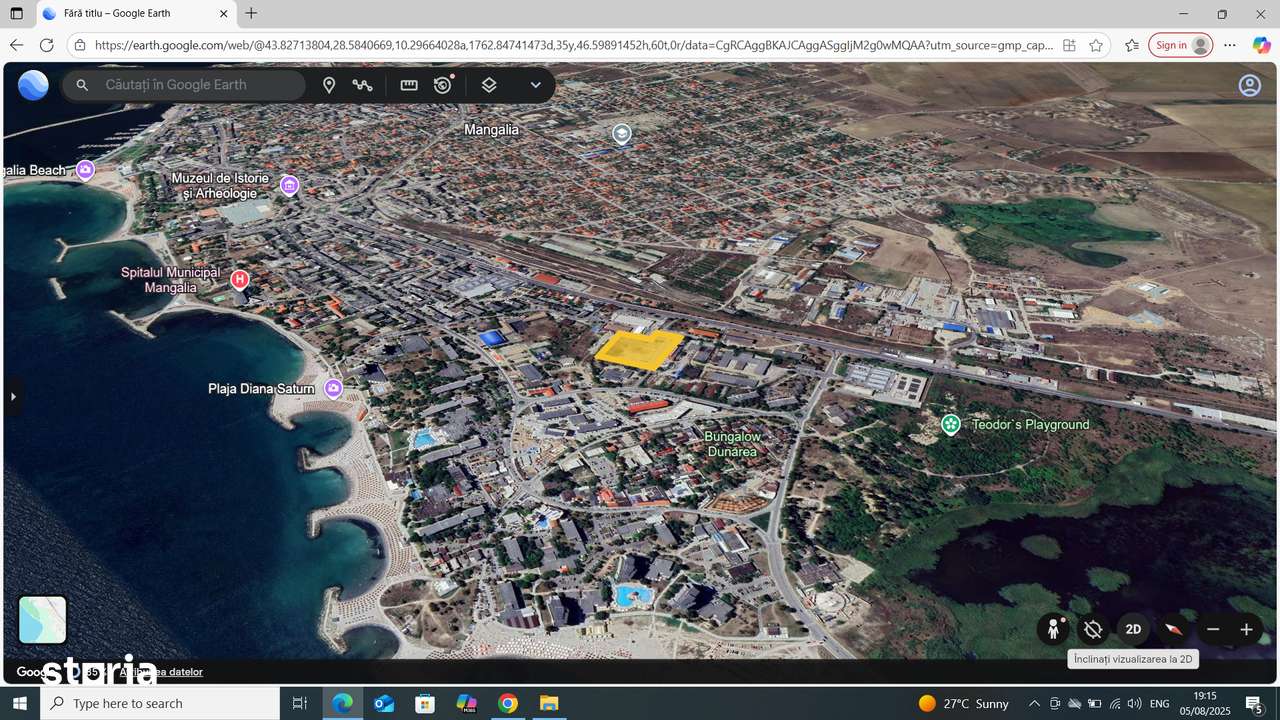Open Task View on the taskbar
This screenshot has height=720, width=1280.
pyautogui.click(x=299, y=703)
